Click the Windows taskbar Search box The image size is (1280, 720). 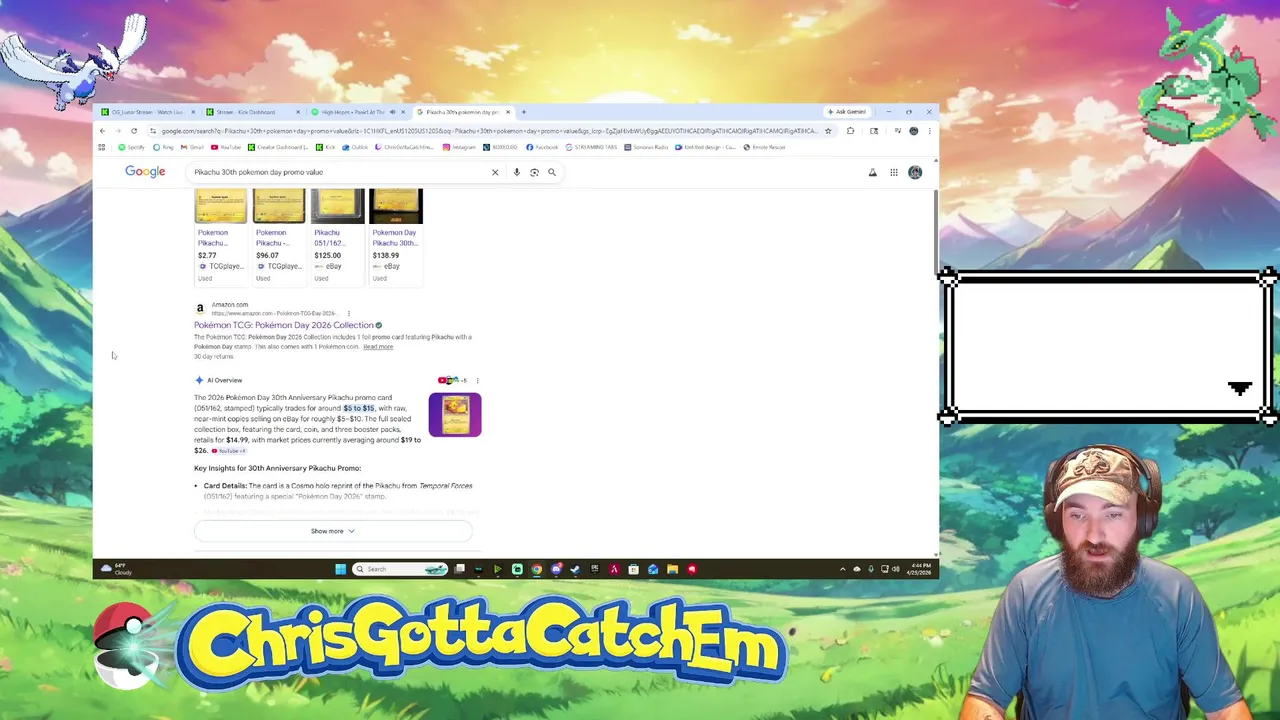tap(399, 569)
